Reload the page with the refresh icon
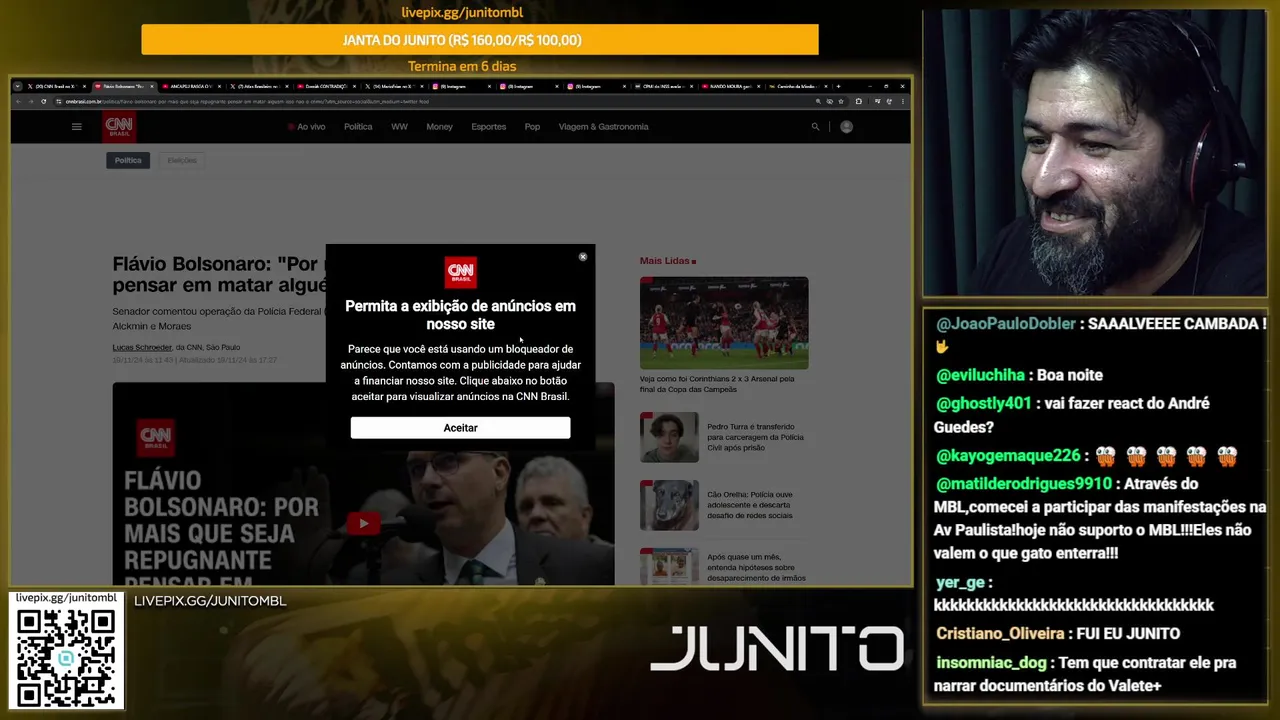The height and width of the screenshot is (720, 1280). pos(43,101)
